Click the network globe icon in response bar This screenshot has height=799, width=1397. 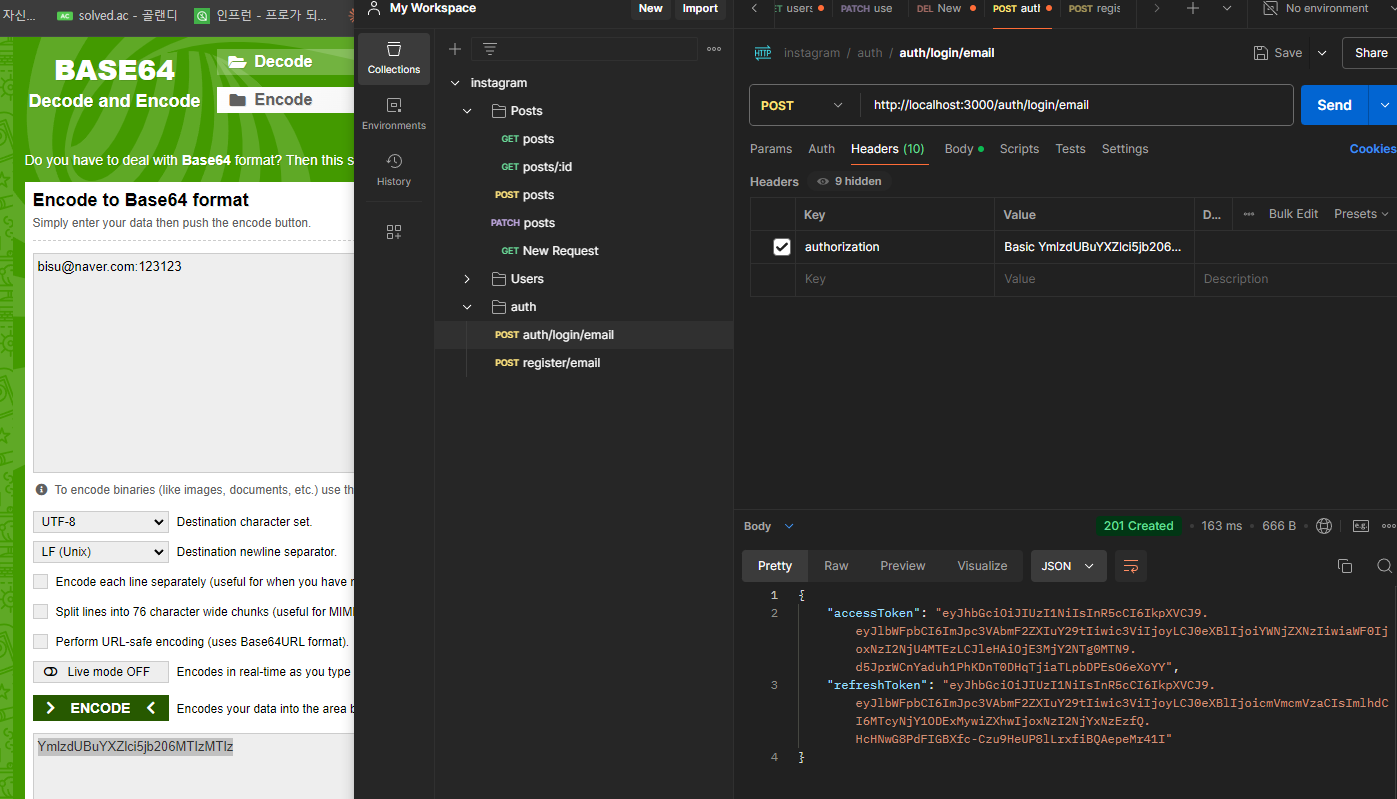(x=1324, y=526)
